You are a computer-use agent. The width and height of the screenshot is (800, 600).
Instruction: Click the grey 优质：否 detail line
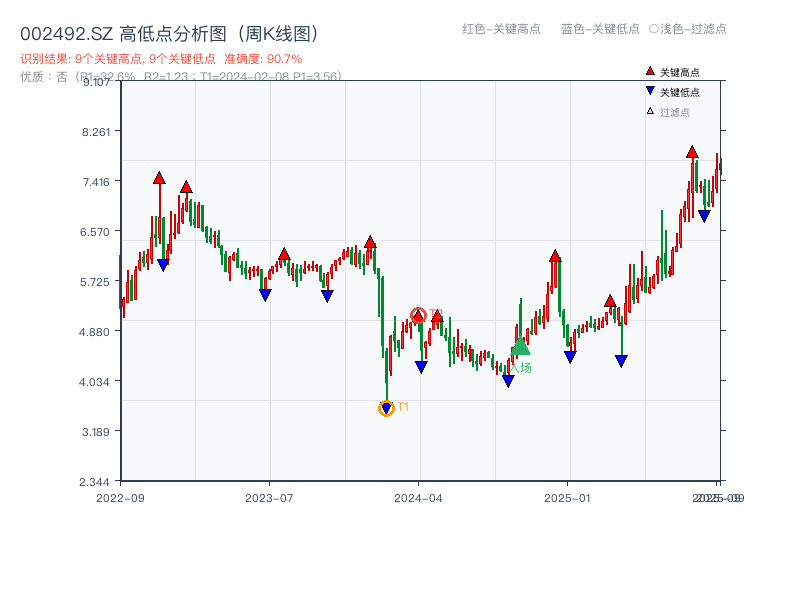[181, 77]
